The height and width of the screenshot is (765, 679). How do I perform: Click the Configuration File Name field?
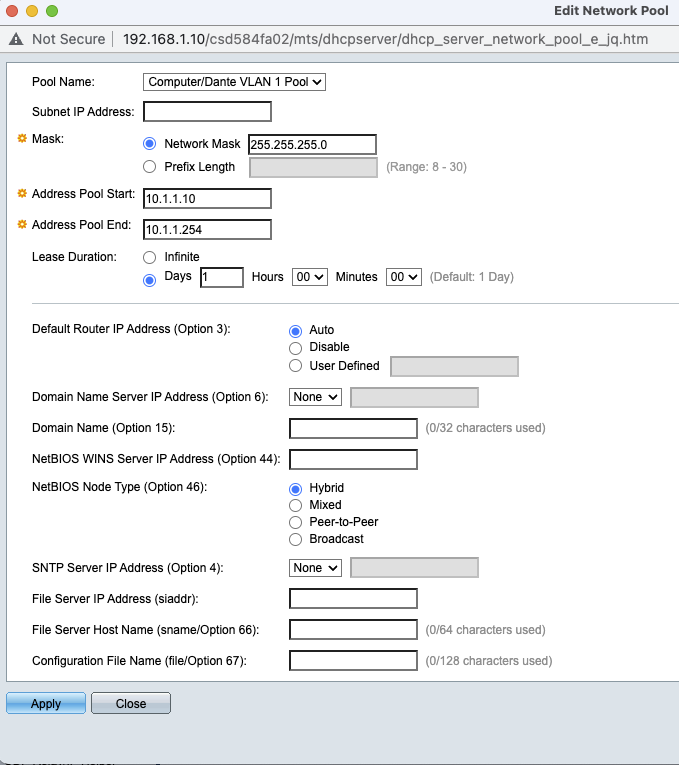[353, 661]
